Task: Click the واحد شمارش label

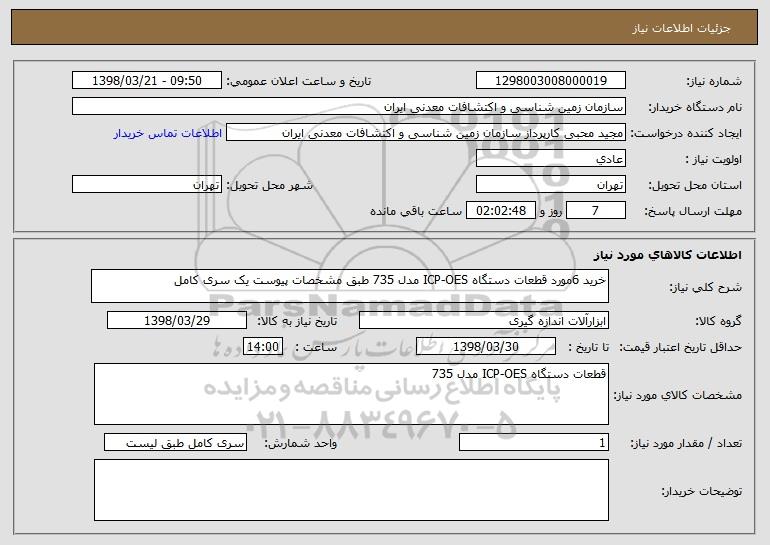Action: 301,443
